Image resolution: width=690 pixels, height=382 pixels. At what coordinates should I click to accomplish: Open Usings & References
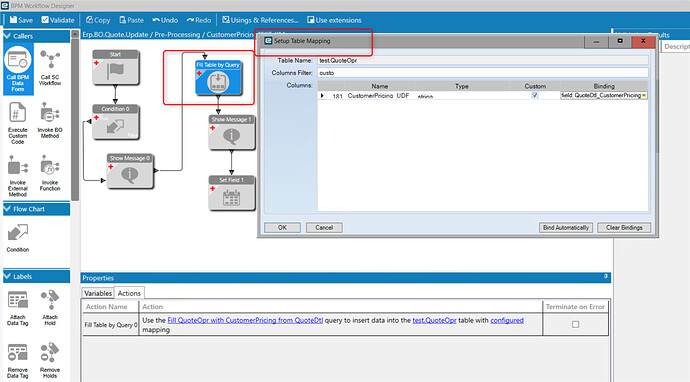260,20
